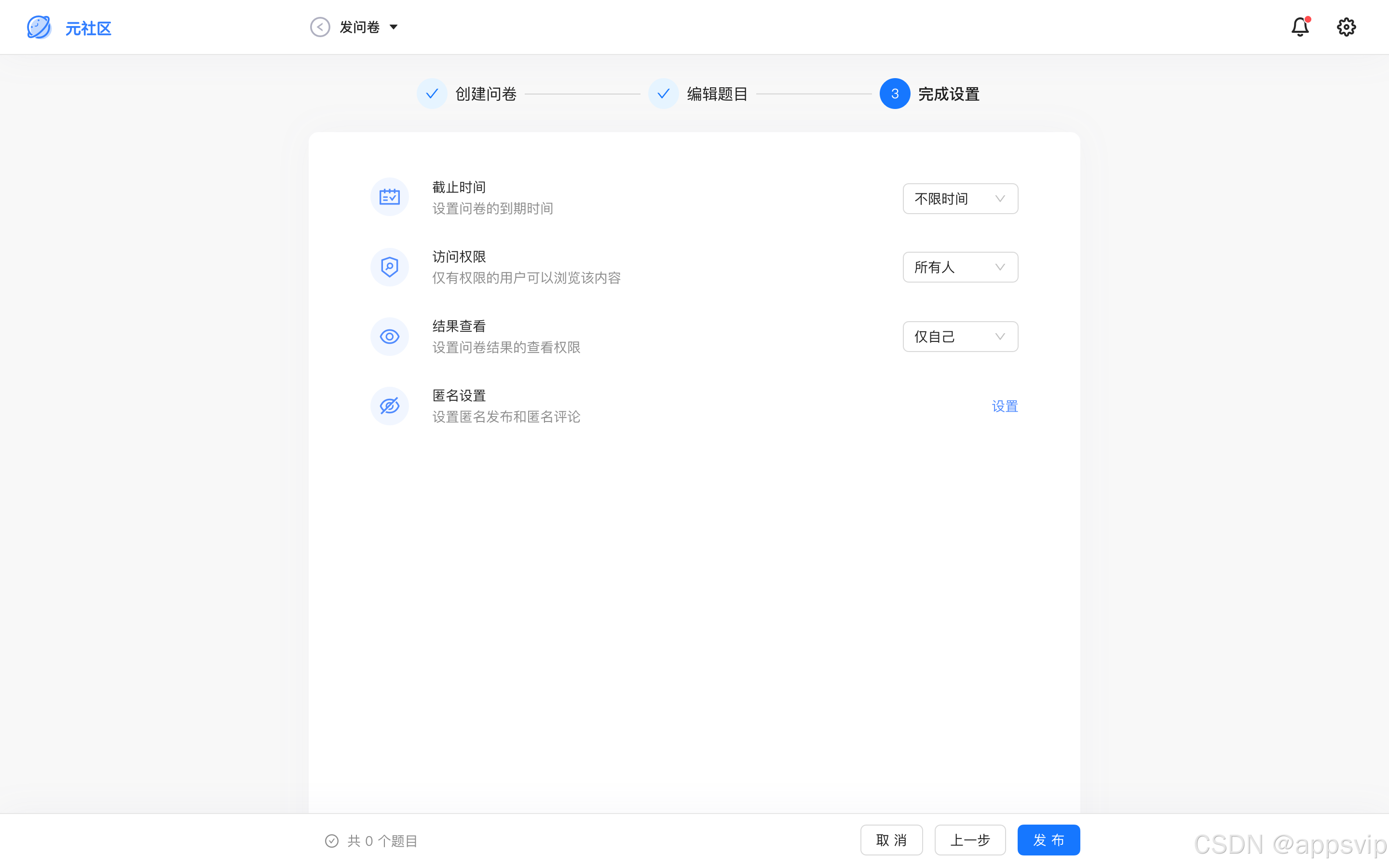Image resolution: width=1389 pixels, height=868 pixels.
Task: Open the 仅自己 result viewing dropdown
Action: (x=960, y=337)
